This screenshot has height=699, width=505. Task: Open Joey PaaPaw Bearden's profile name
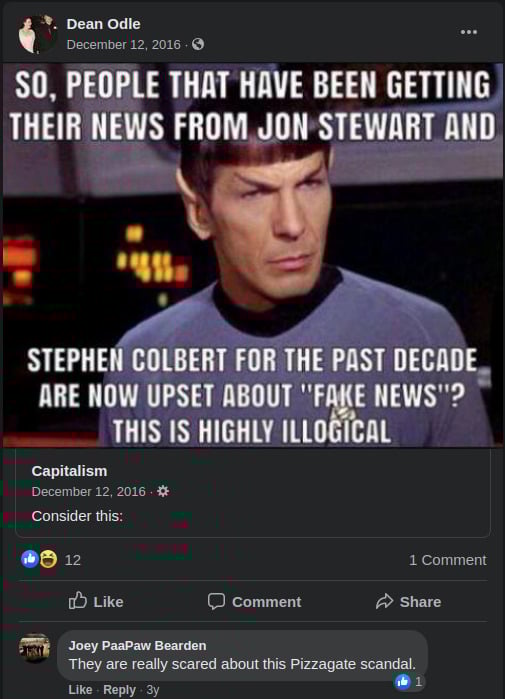pyautogui.click(x=137, y=646)
